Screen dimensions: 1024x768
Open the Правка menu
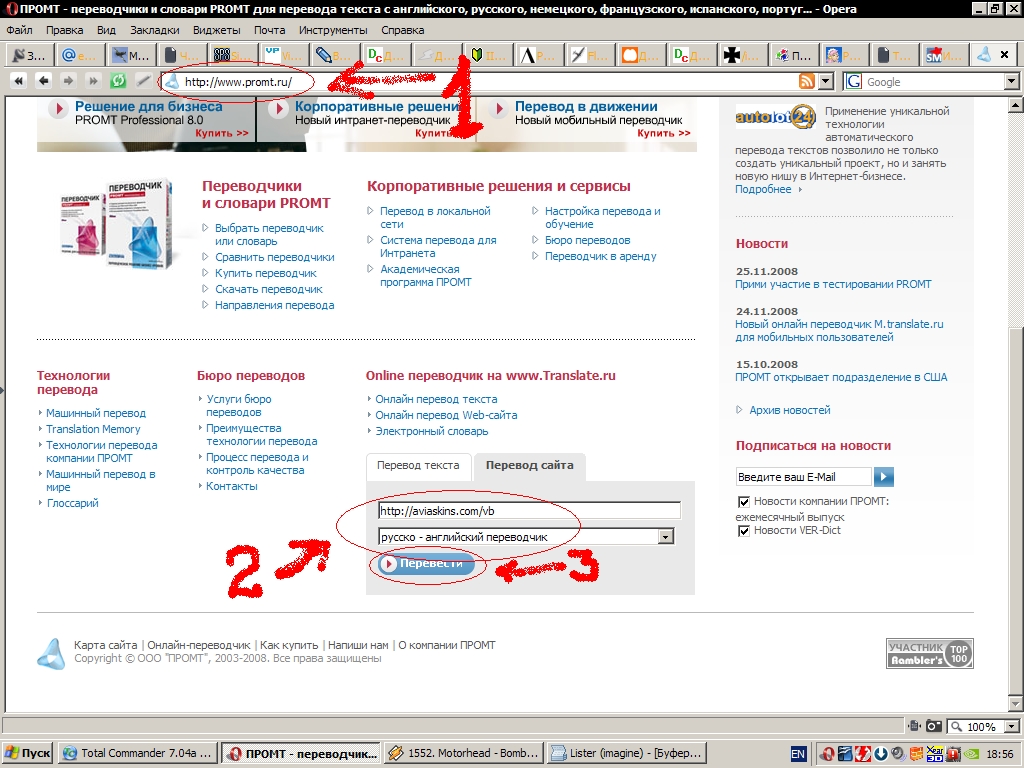tap(65, 30)
